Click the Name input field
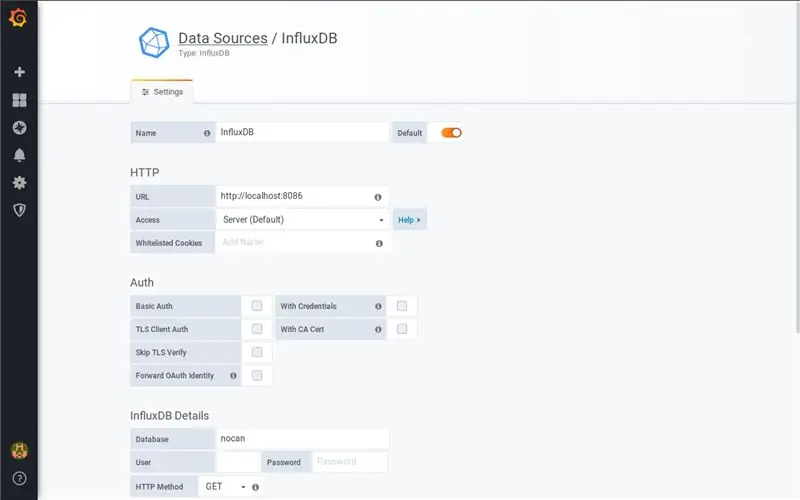The width and height of the screenshot is (800, 500). point(303,132)
